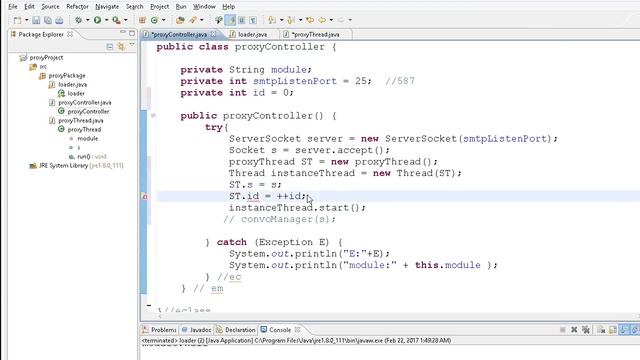Close the Package Explorer view
640x360 pixels.
(70, 34)
